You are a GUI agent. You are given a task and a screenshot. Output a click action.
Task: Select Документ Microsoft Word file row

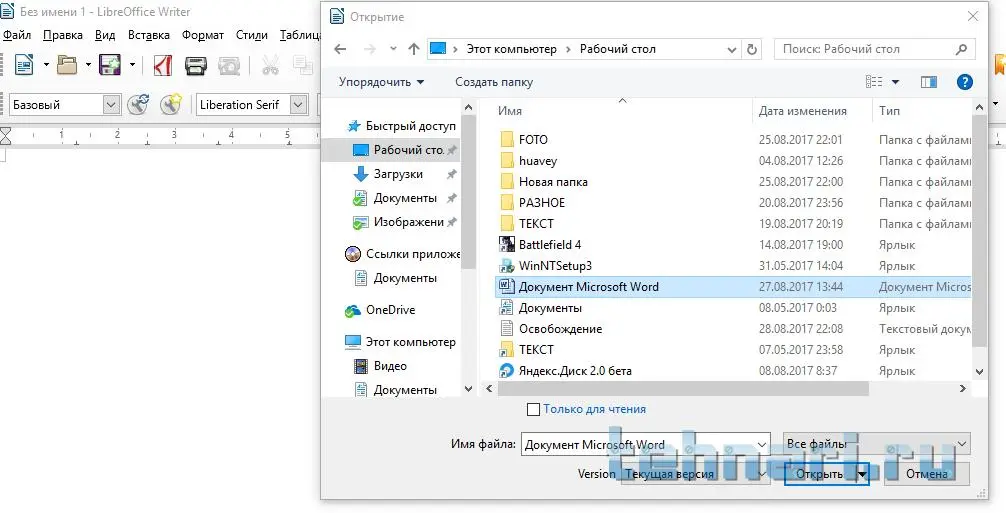click(x=733, y=287)
